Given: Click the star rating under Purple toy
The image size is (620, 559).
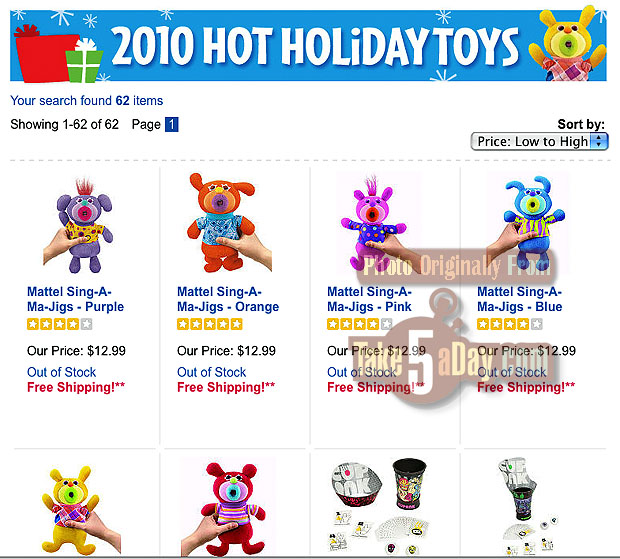Looking at the screenshot, I should (x=60, y=325).
